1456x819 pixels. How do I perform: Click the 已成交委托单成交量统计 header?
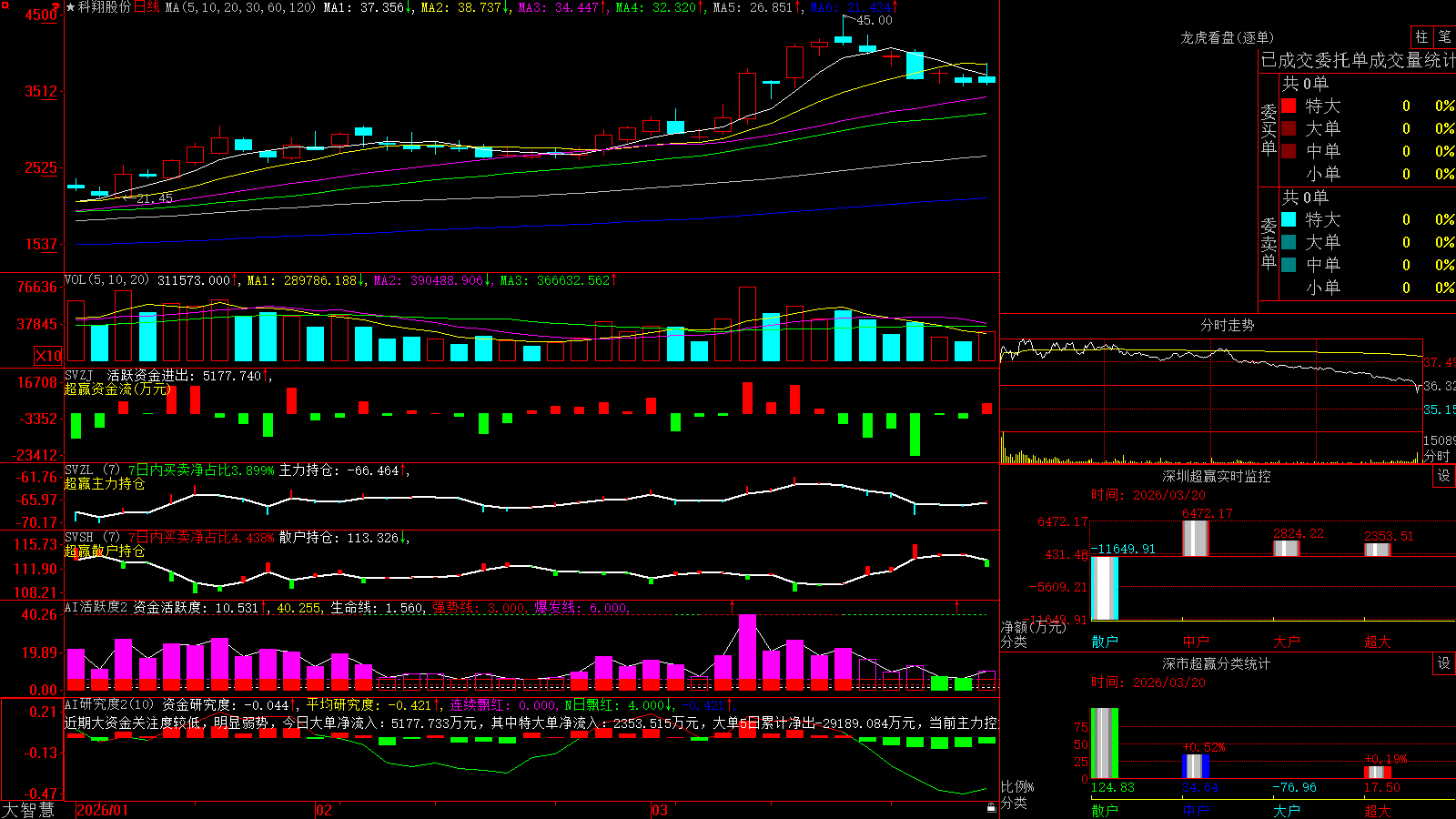[1358, 60]
